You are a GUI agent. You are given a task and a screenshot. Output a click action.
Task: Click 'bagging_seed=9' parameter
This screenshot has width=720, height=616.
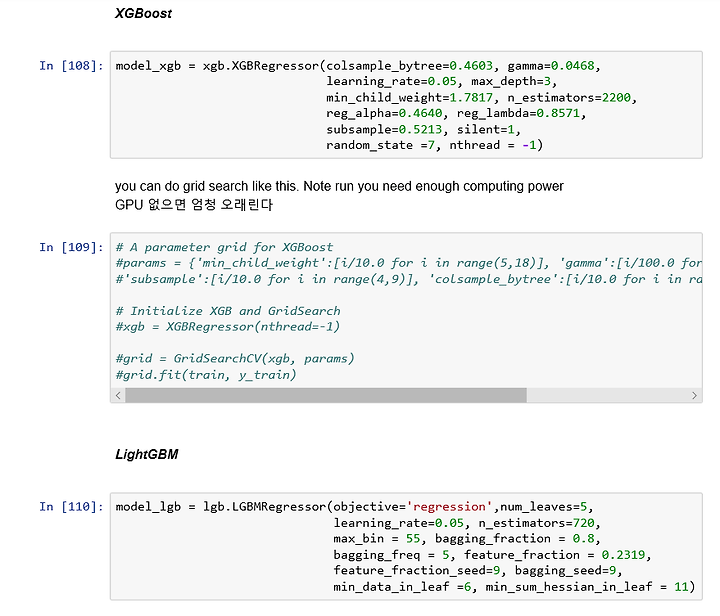565,570
